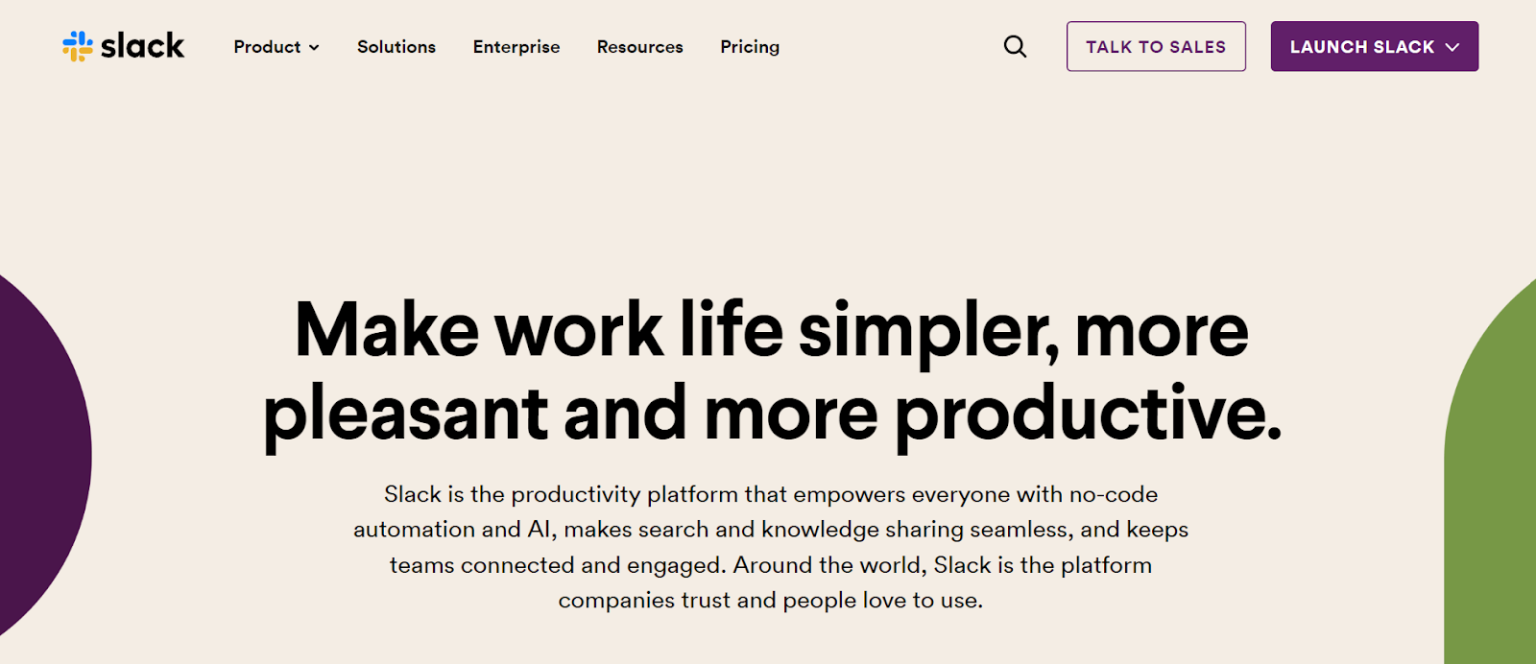The height and width of the screenshot is (664, 1536).
Task: Open the Pricing page
Action: click(x=749, y=47)
